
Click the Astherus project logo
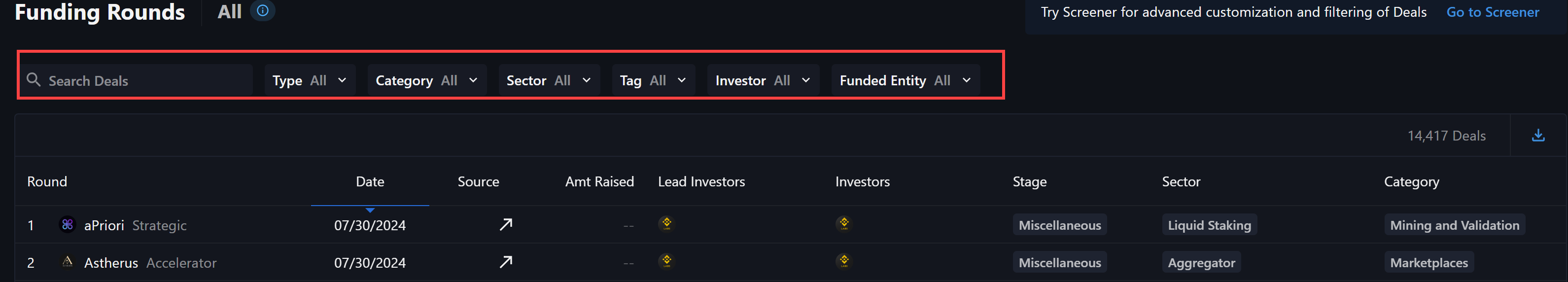[x=68, y=261]
